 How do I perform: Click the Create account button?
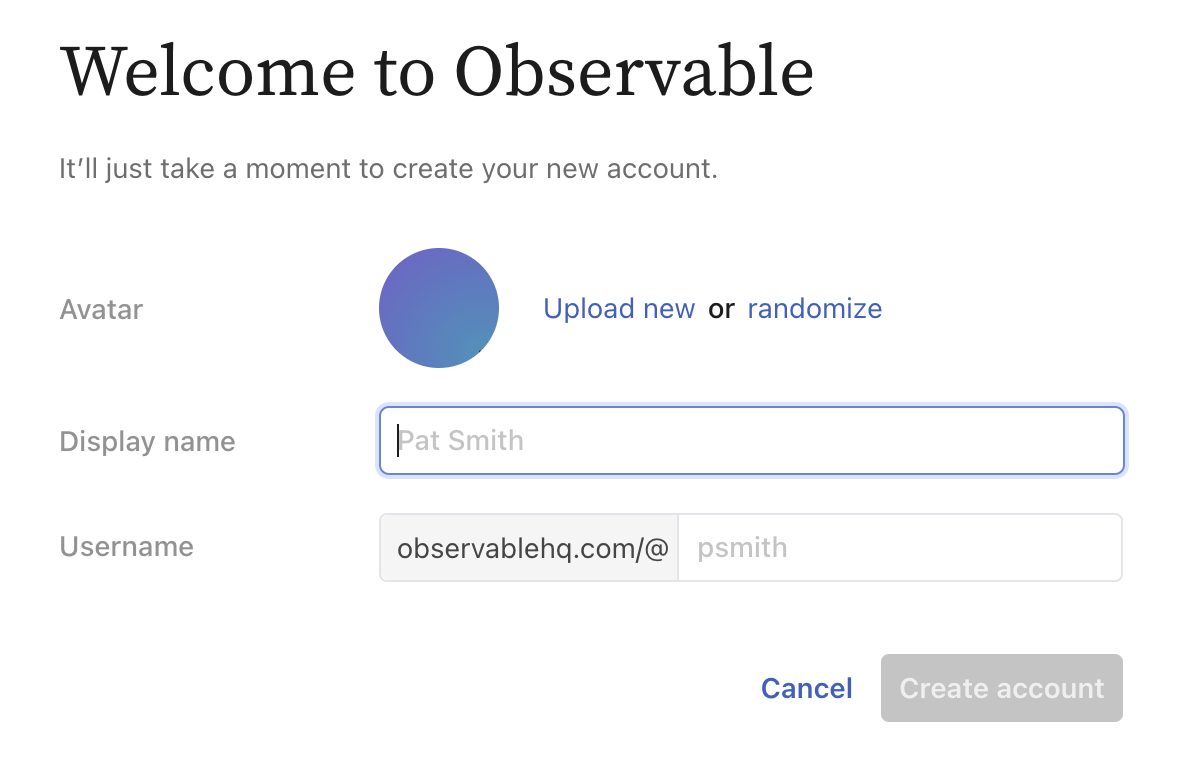click(1002, 688)
